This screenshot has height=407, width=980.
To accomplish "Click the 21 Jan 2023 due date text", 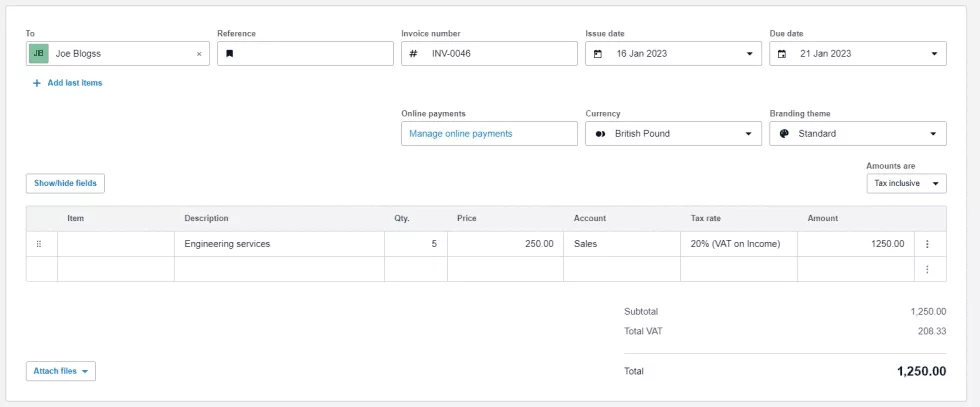I will (826, 54).
